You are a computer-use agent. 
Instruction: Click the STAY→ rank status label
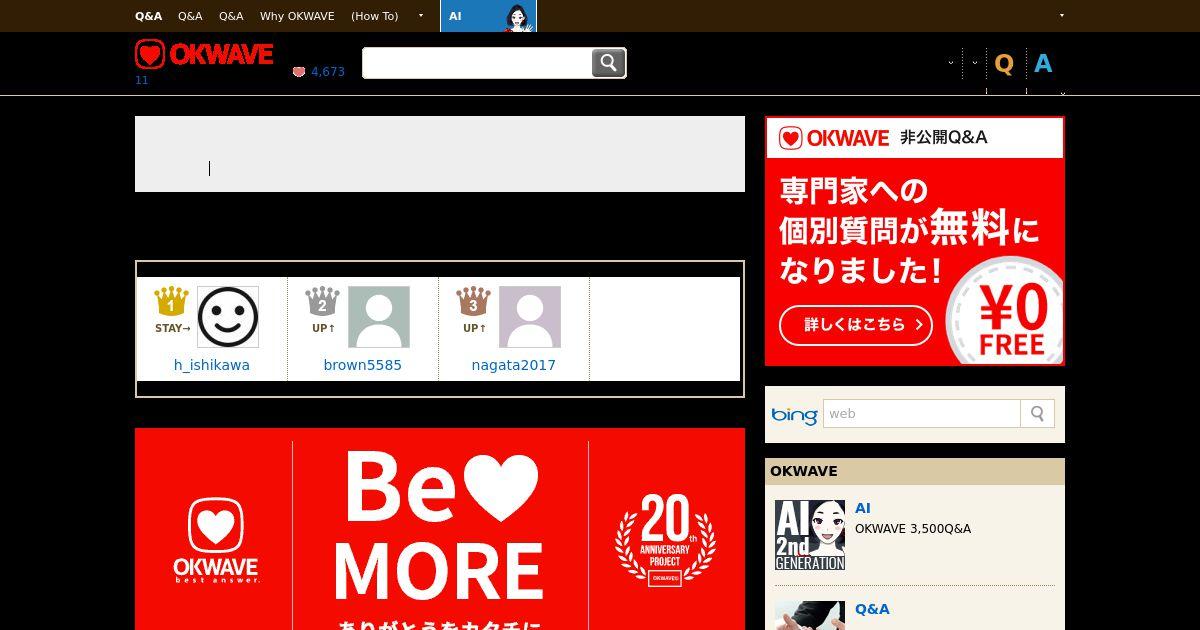coord(173,328)
